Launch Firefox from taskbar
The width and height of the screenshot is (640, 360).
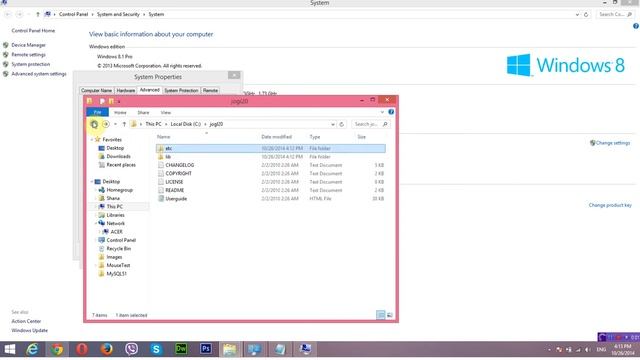point(107,349)
